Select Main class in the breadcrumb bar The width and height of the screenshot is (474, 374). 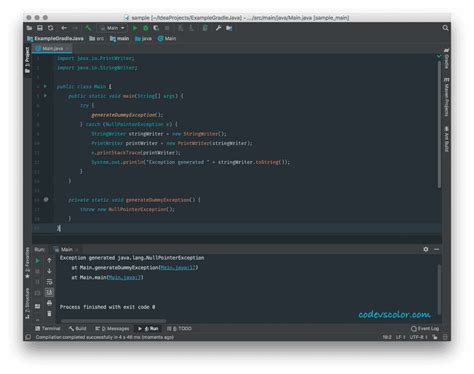[167, 39]
